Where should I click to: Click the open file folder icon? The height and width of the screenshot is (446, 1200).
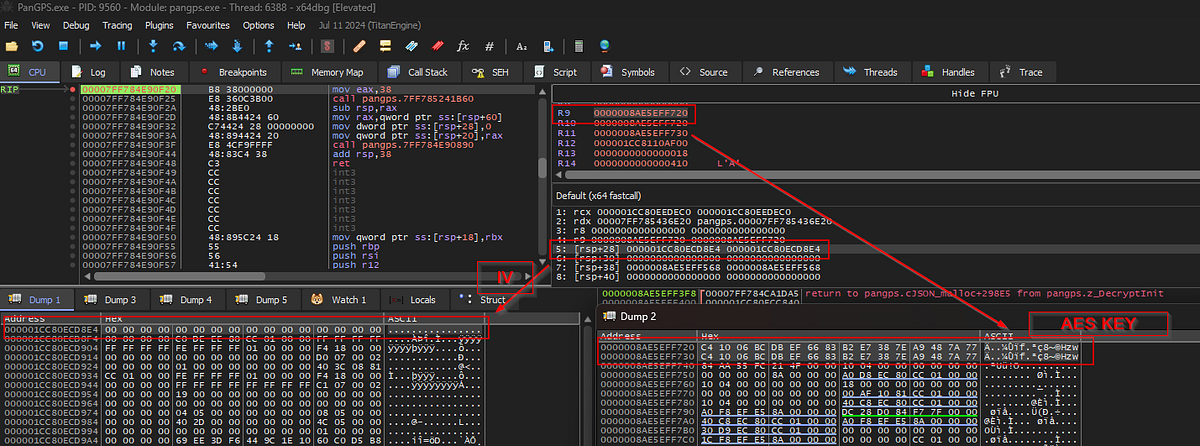coord(11,46)
